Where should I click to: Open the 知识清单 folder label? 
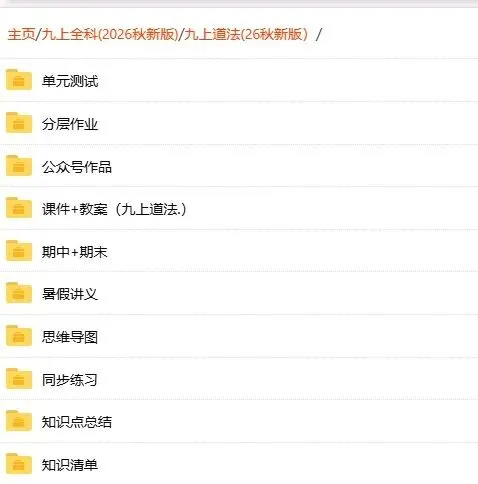coord(70,465)
